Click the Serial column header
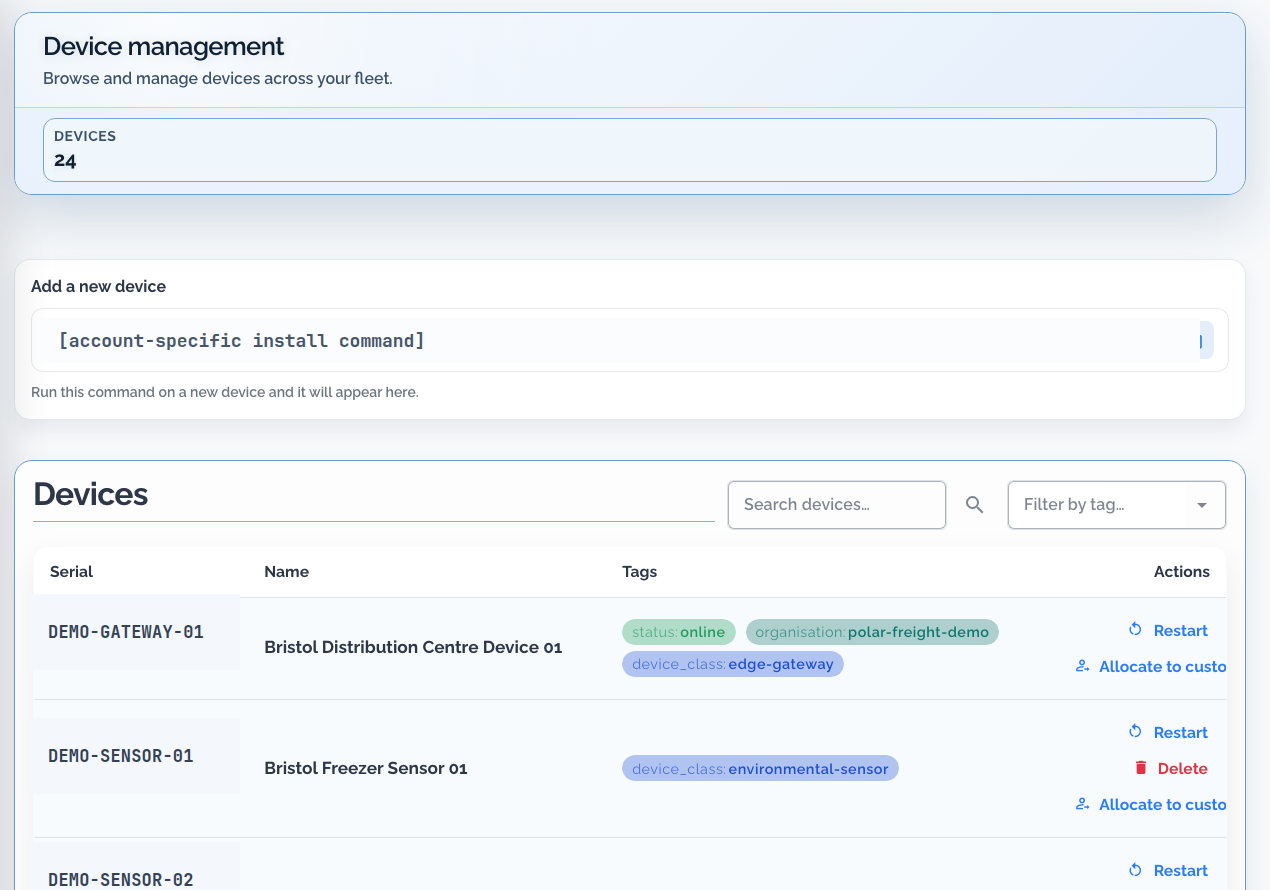 click(x=71, y=572)
